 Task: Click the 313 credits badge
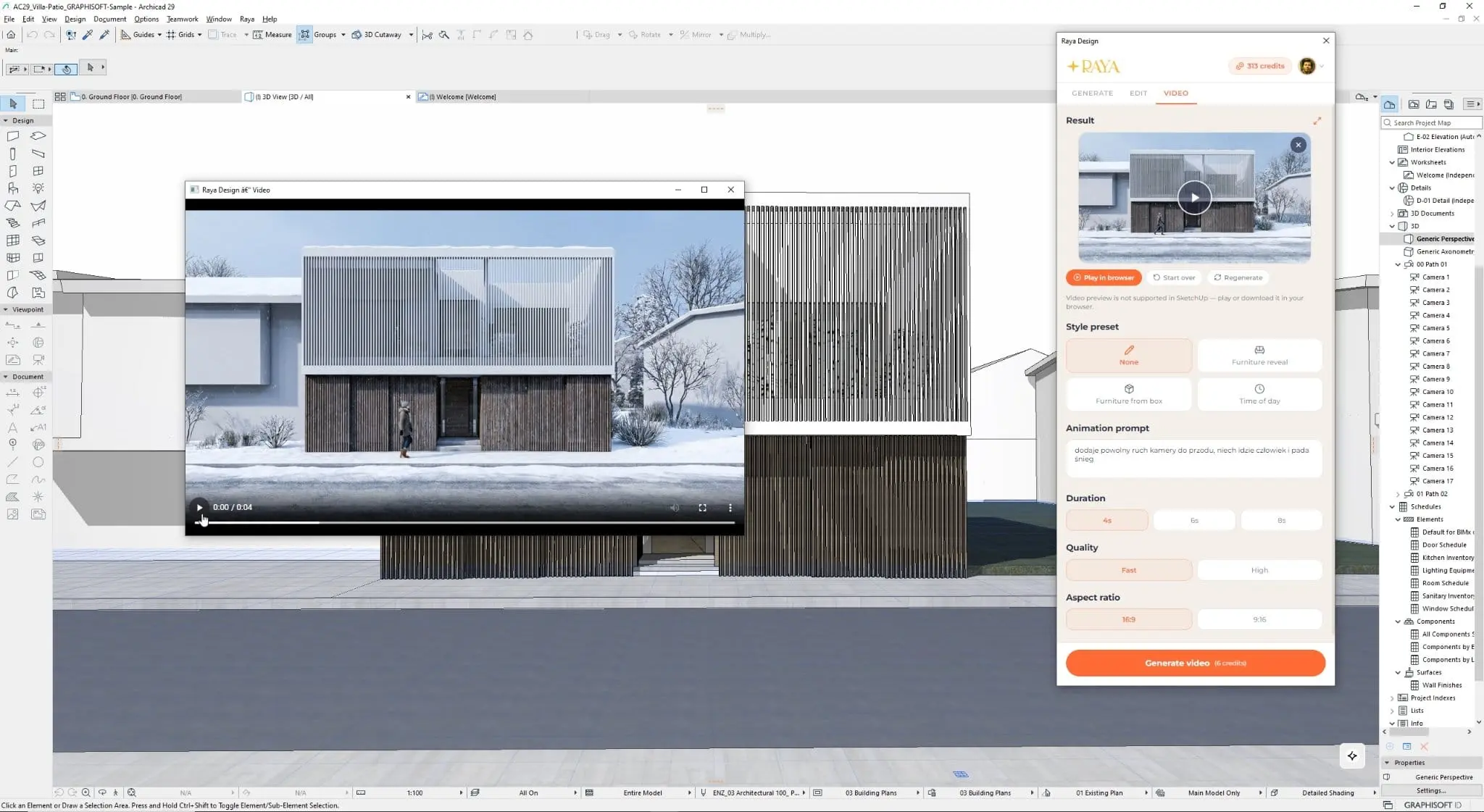pos(1260,66)
